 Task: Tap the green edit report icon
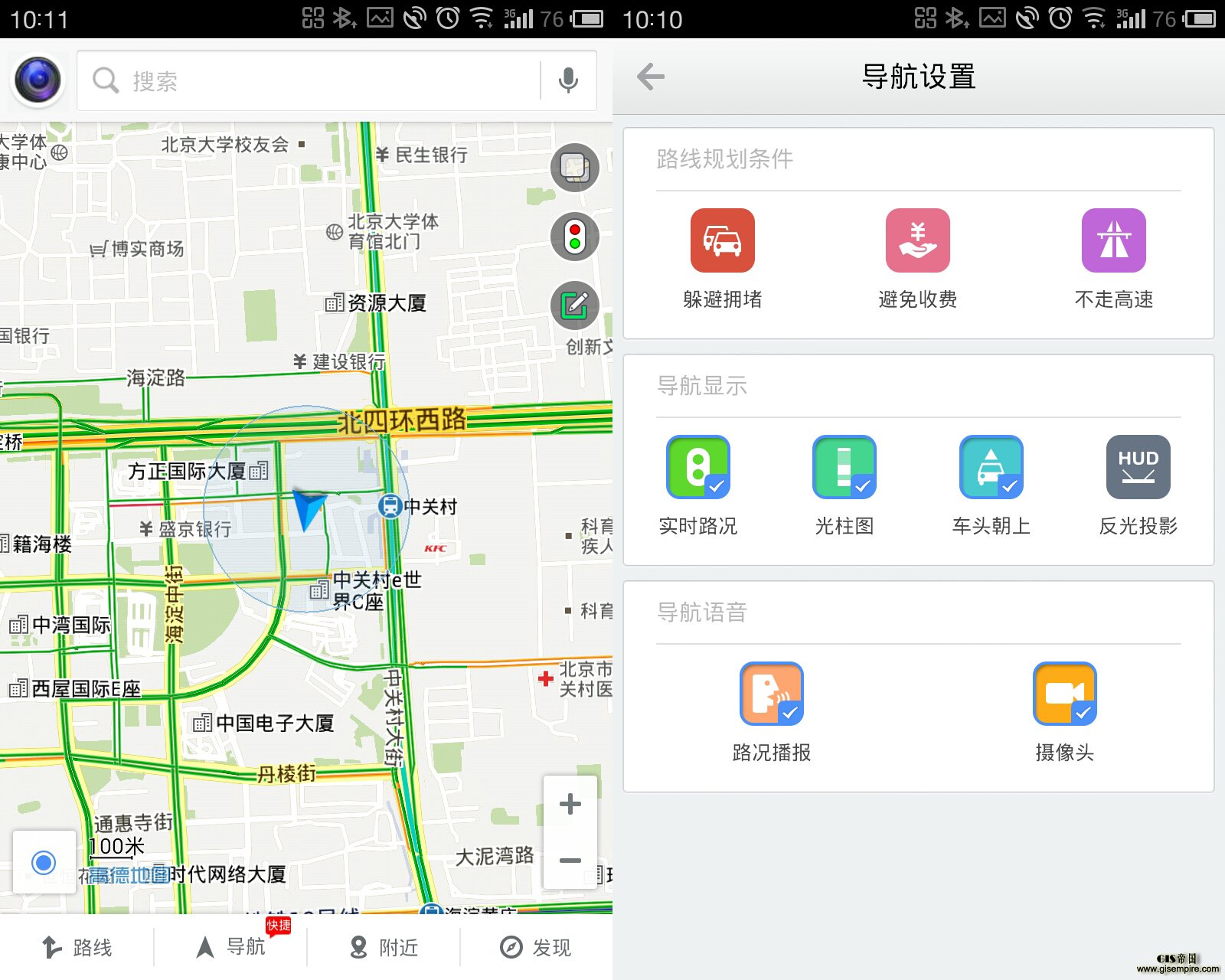pos(575,305)
